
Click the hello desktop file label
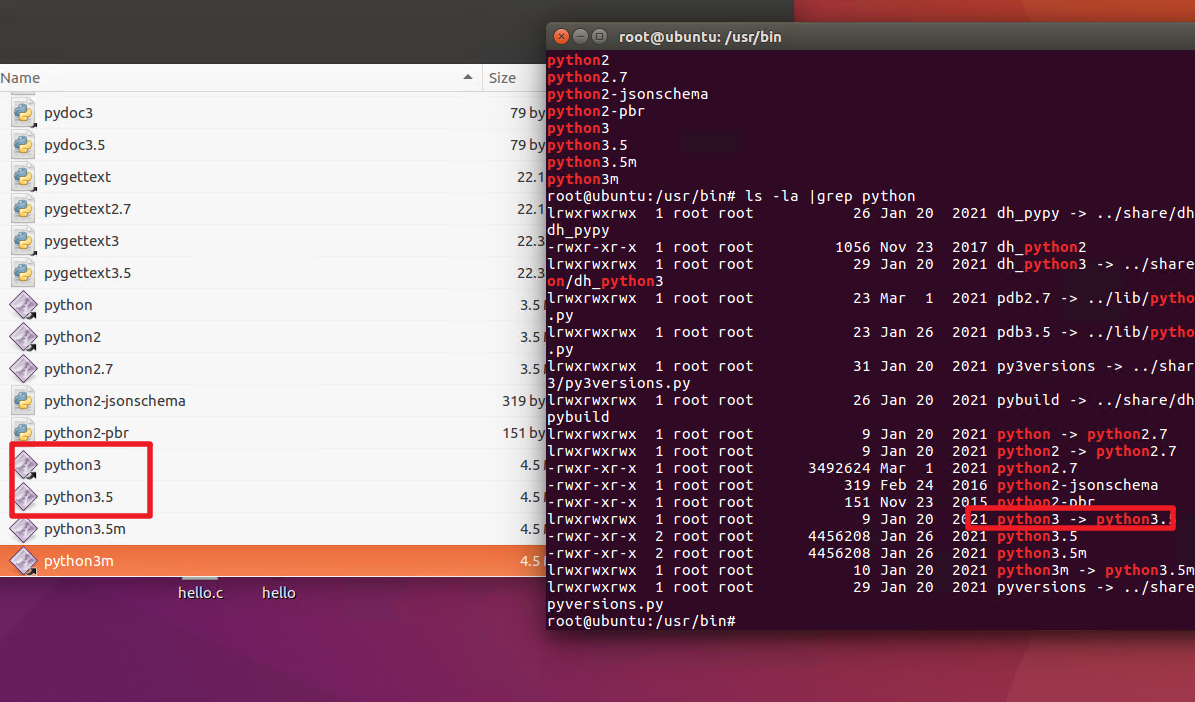(278, 593)
